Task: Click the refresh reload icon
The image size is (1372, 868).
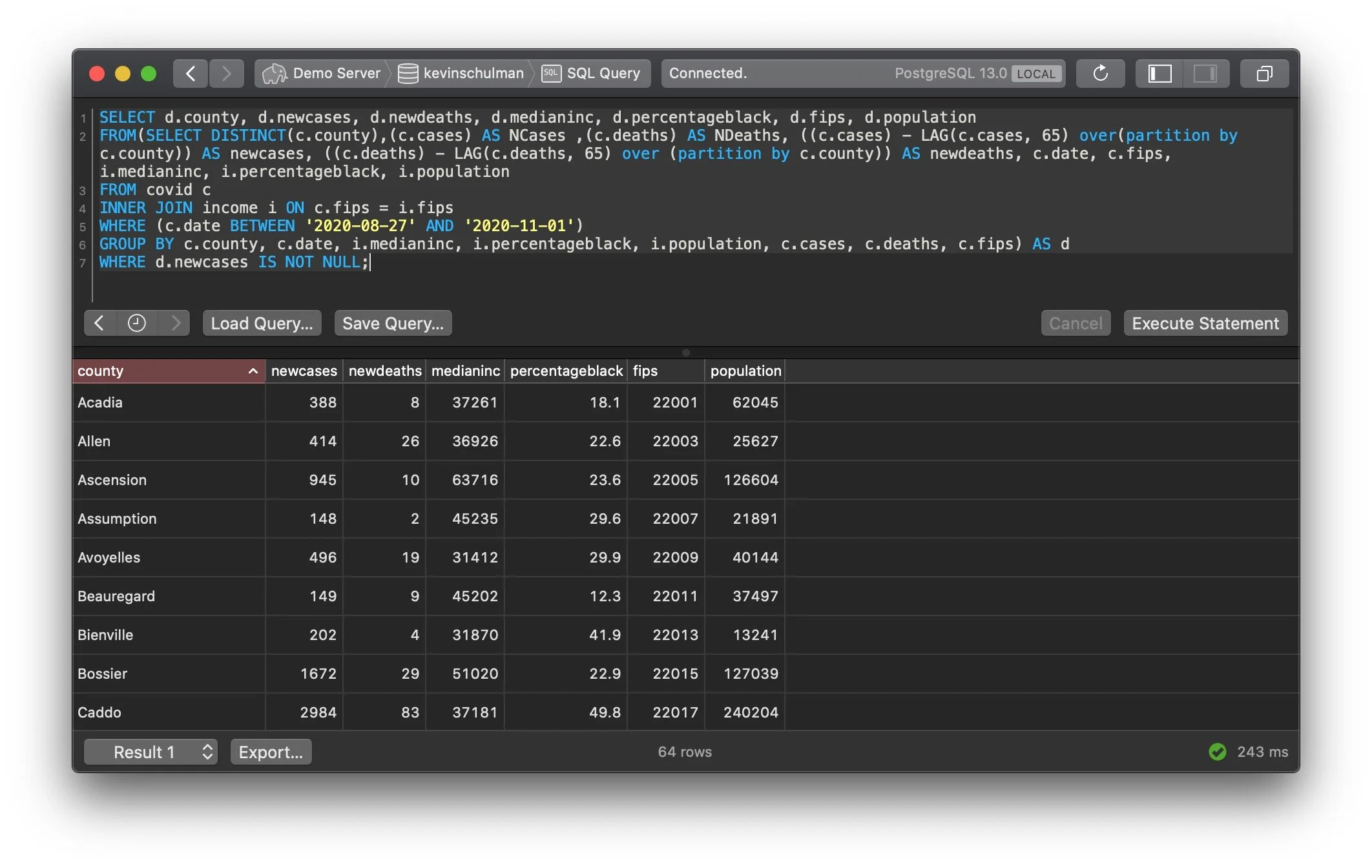Action: [x=1100, y=74]
